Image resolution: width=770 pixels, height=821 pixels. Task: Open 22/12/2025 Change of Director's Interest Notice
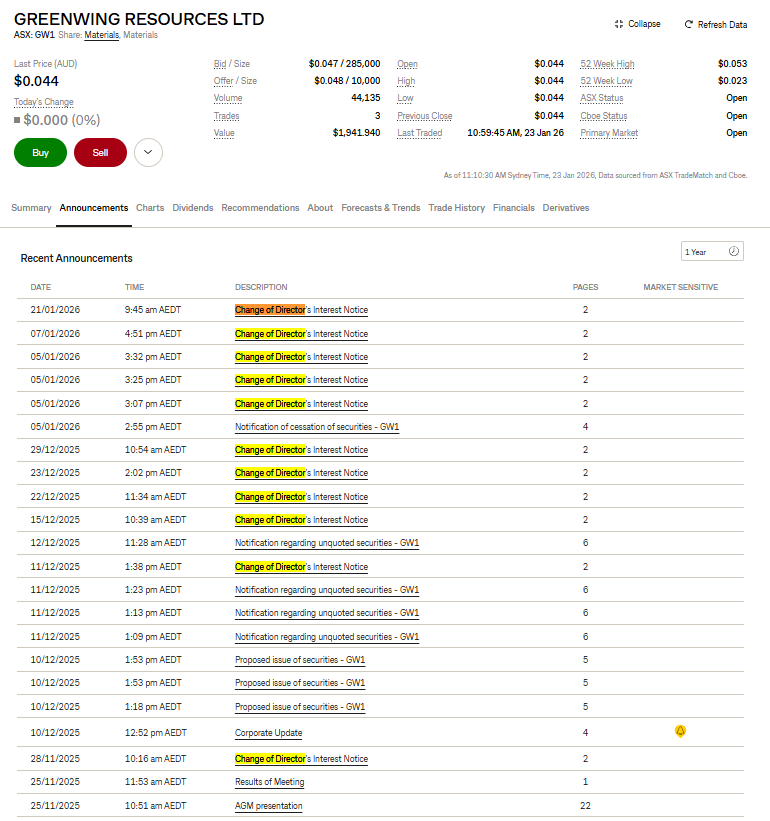tap(302, 497)
